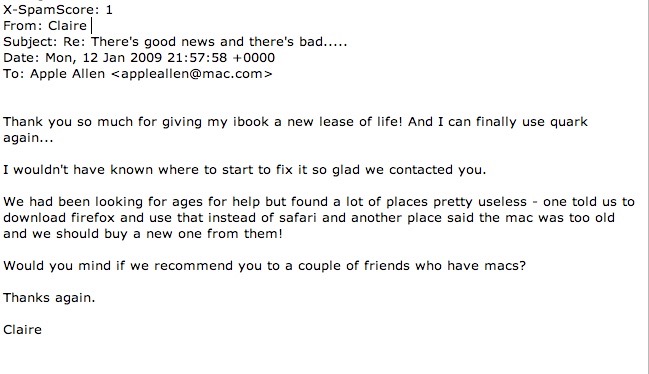Click the Claire signature at bottom

pos(22,330)
